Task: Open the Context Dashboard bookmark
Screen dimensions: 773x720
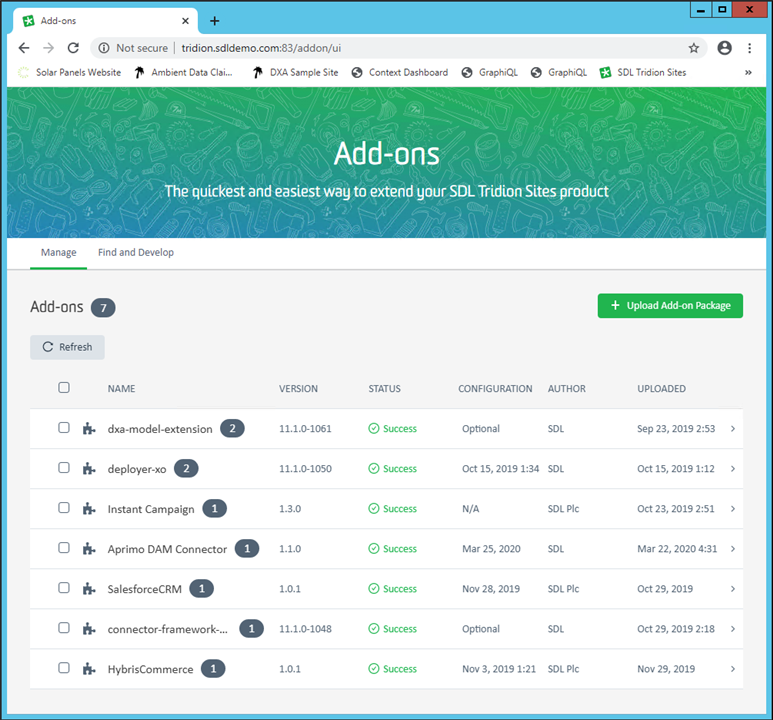Action: coord(400,72)
